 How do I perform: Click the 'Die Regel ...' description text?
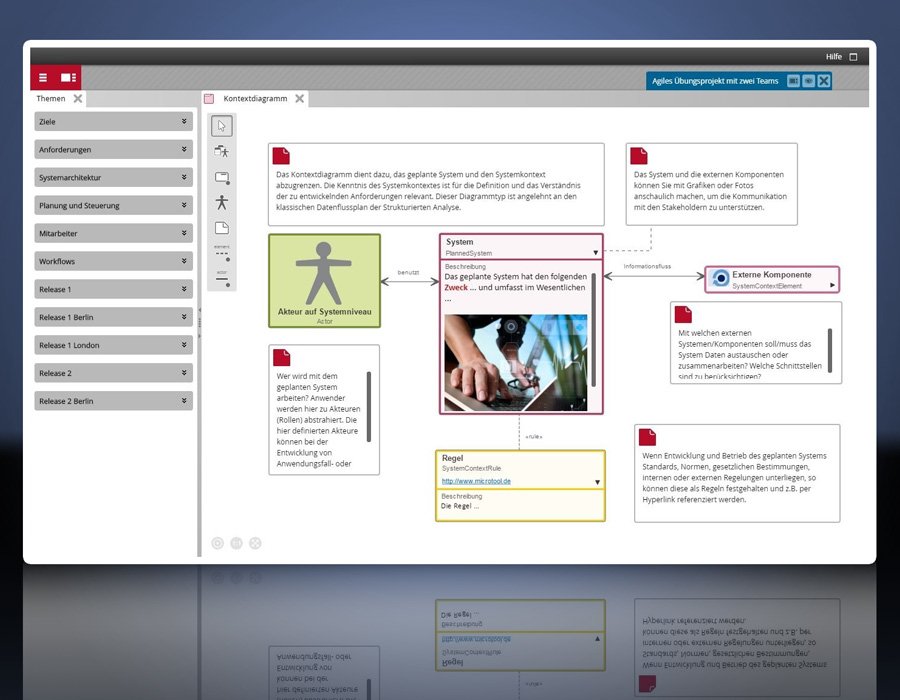click(x=460, y=506)
